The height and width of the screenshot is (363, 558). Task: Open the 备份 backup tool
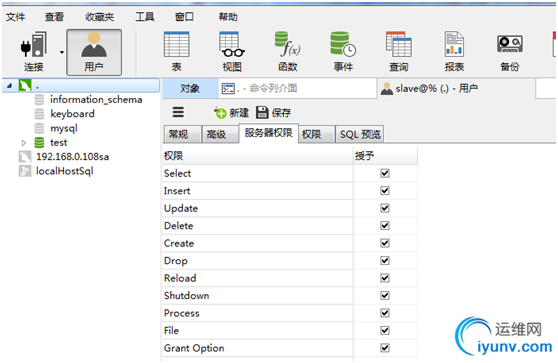tap(510, 52)
